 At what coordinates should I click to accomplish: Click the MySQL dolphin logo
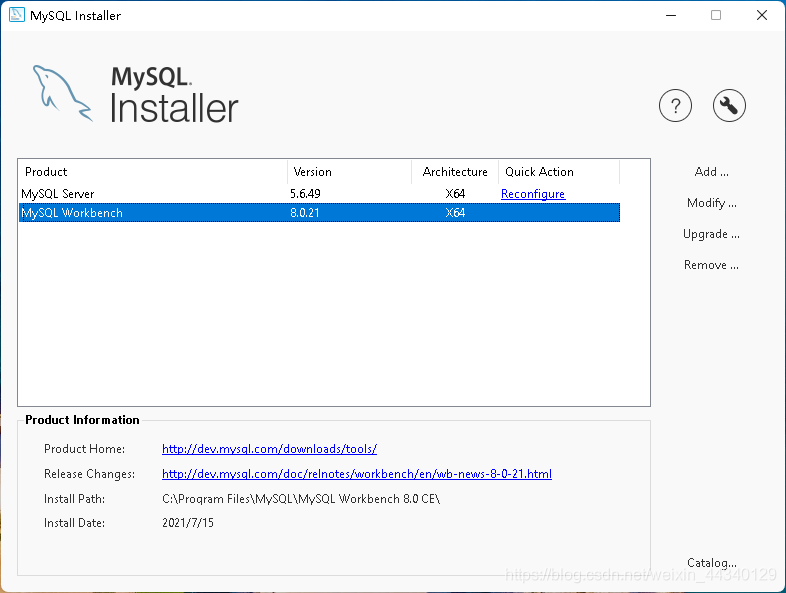[63, 94]
